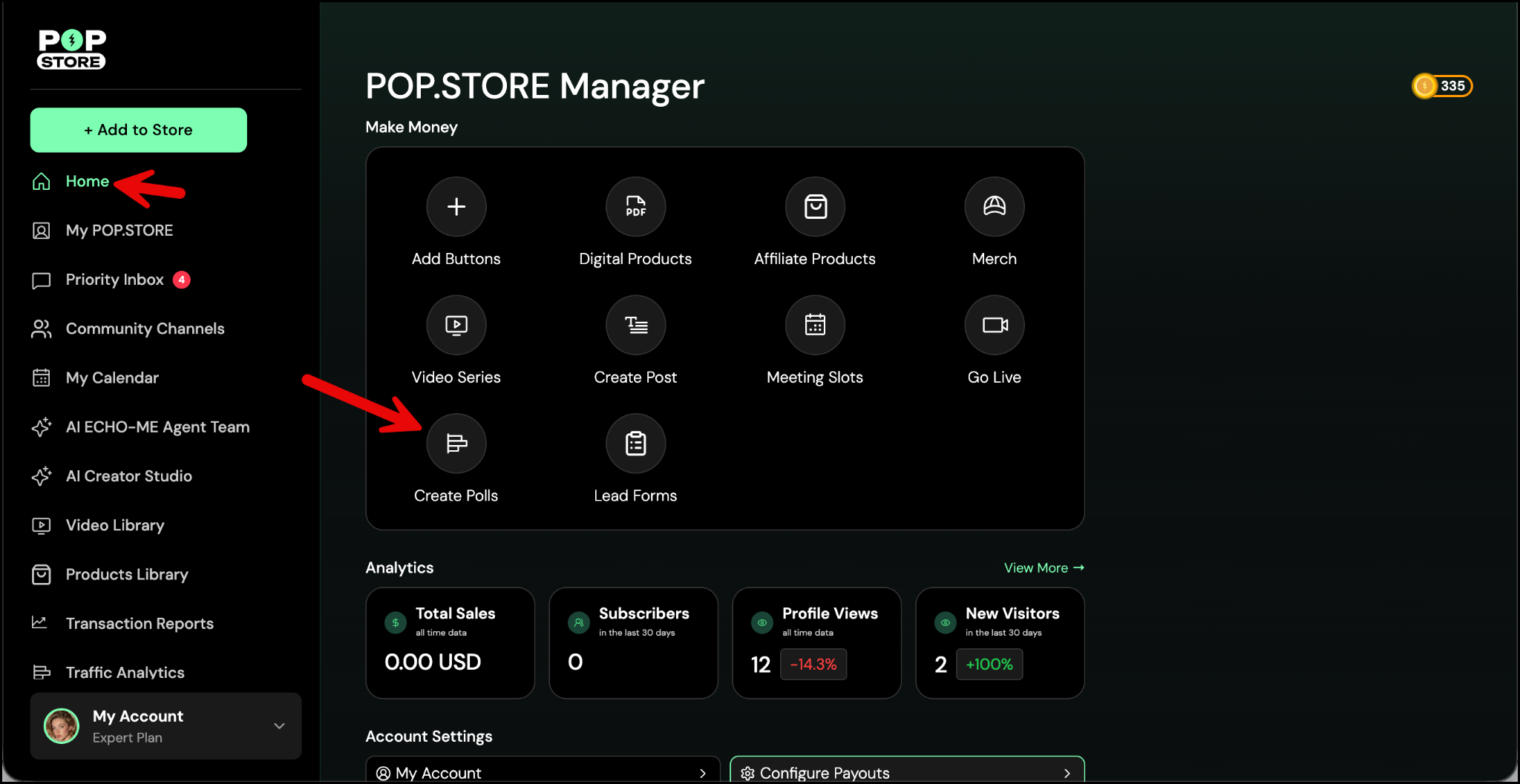Go to Priority Inbox in sidebar
This screenshot has width=1520, height=784.
114,280
